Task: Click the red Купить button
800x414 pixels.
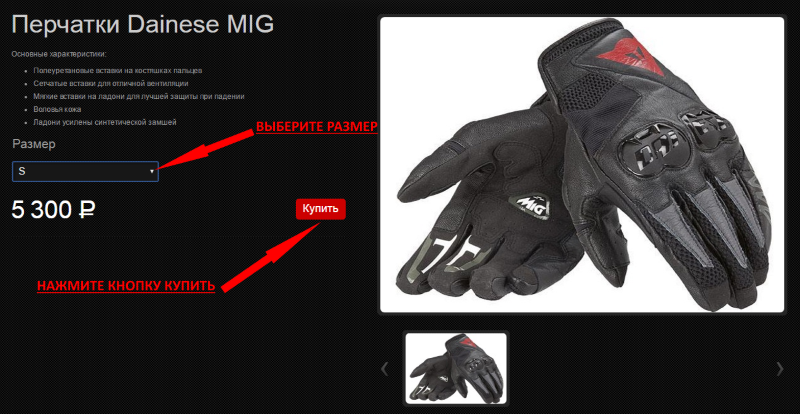Action: (320, 209)
